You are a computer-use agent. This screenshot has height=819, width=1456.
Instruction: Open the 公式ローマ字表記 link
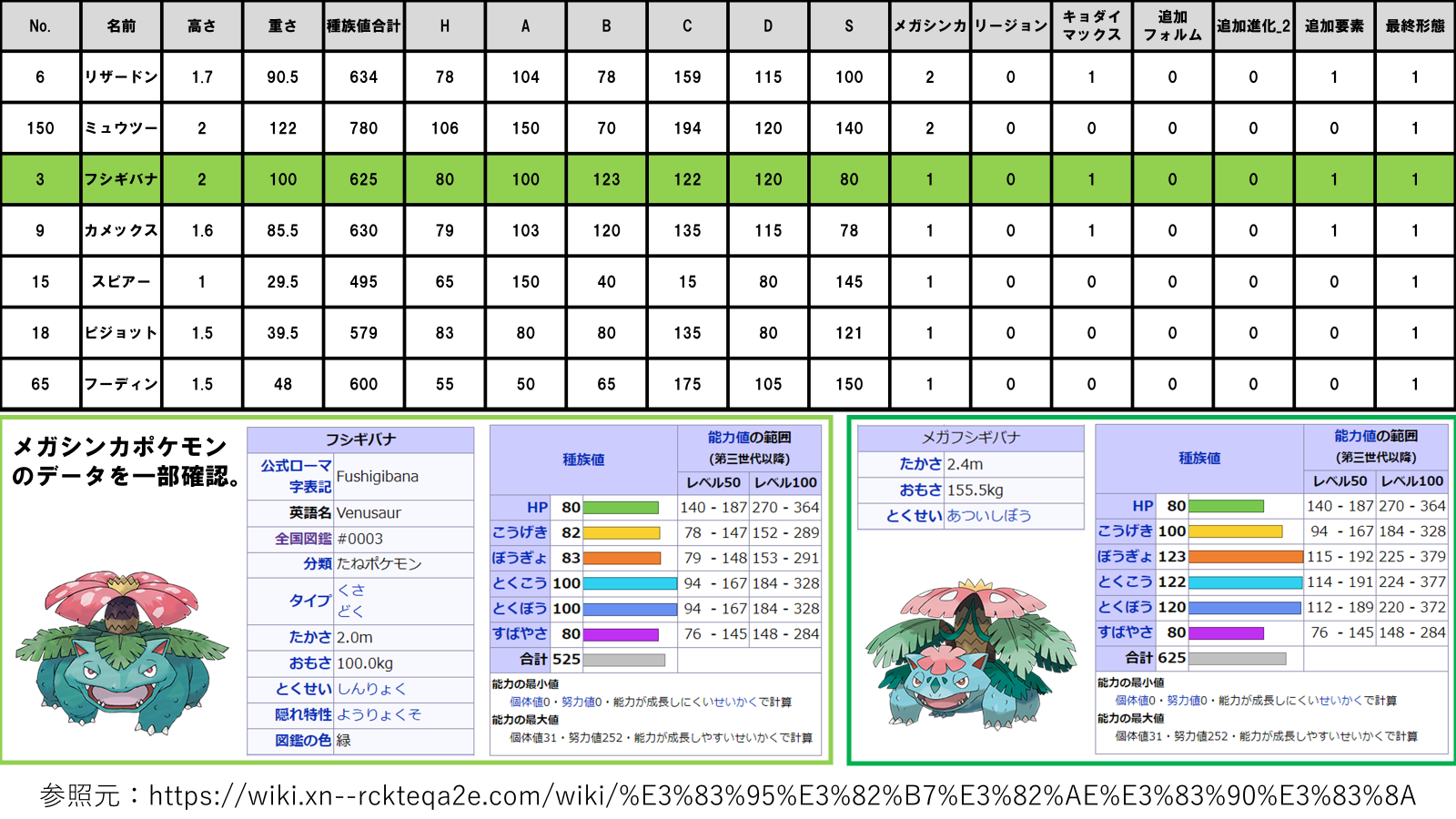click(297, 476)
